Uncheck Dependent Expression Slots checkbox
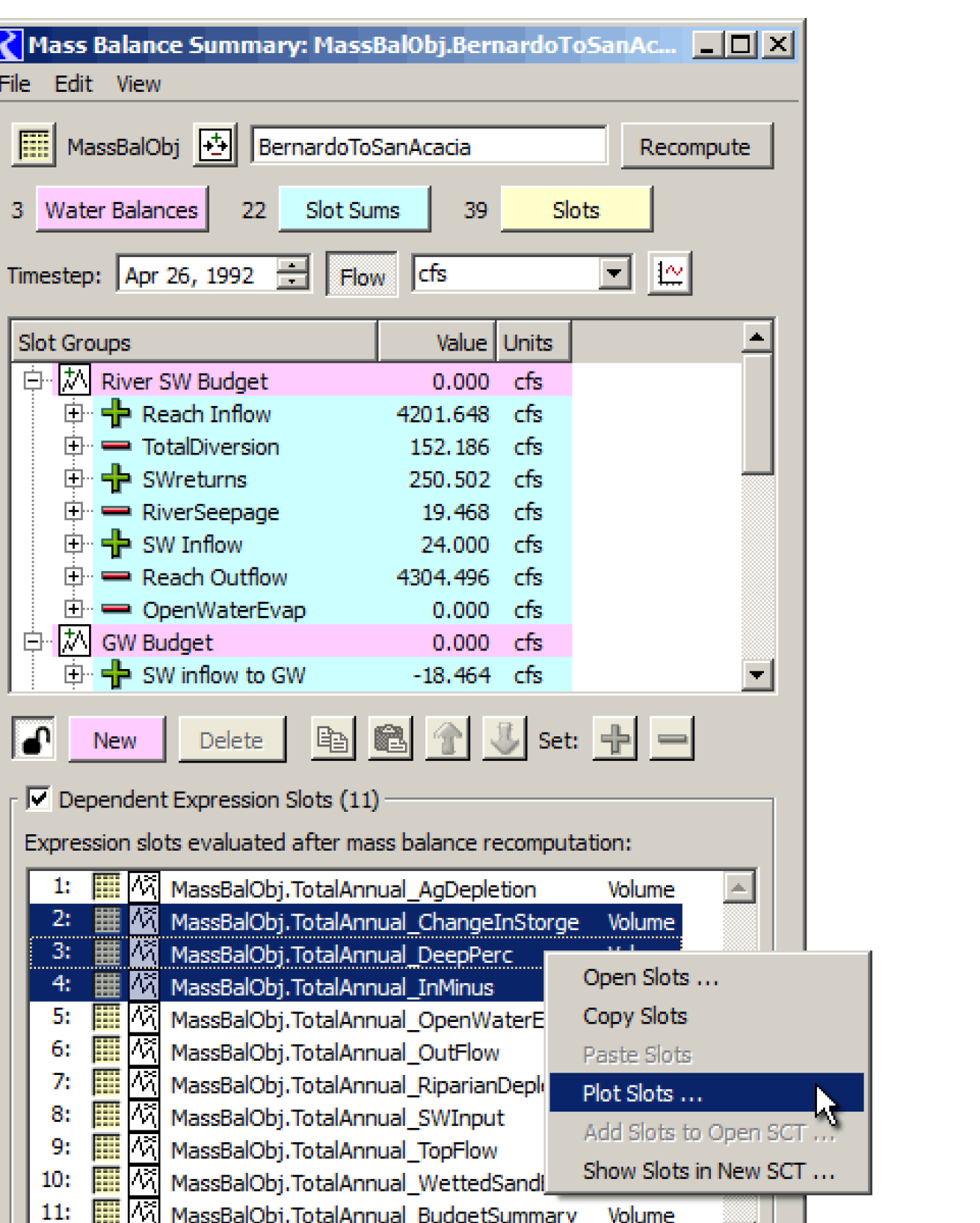980x1223 pixels. coord(39,799)
